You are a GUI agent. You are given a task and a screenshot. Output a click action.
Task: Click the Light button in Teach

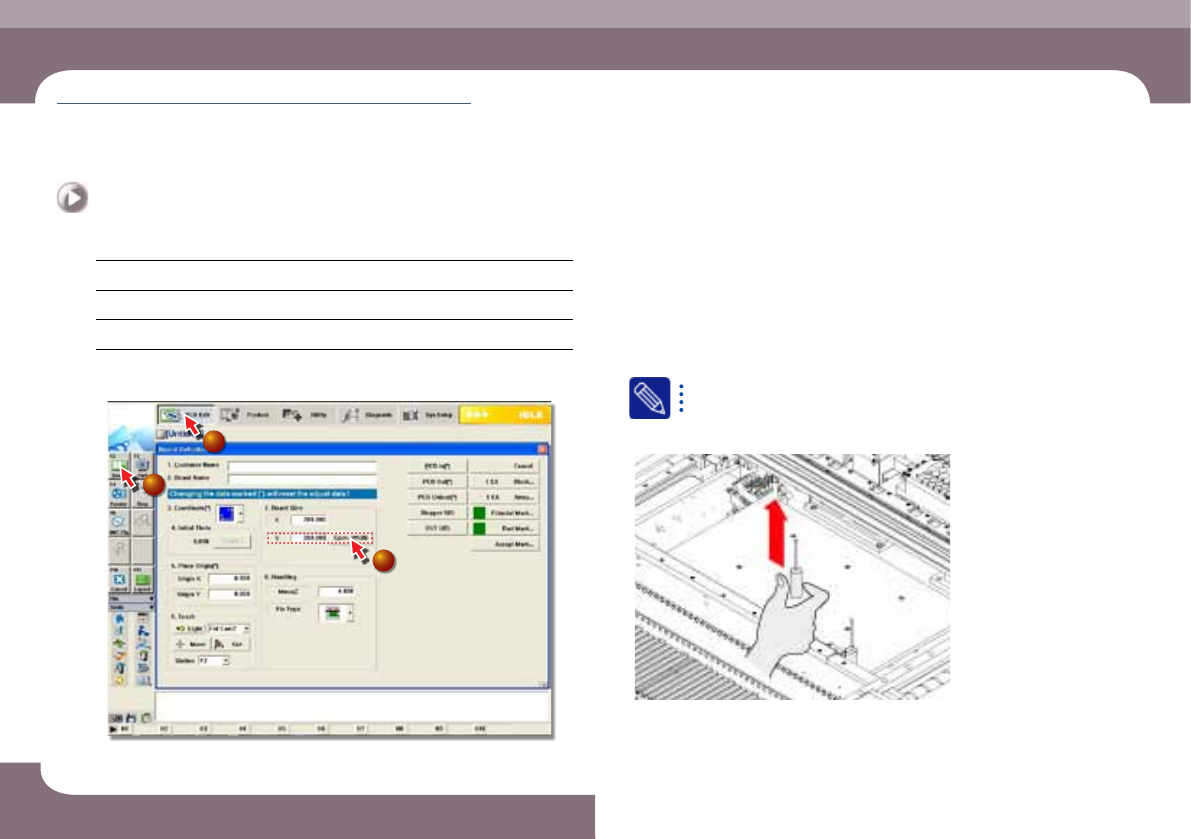point(189,629)
